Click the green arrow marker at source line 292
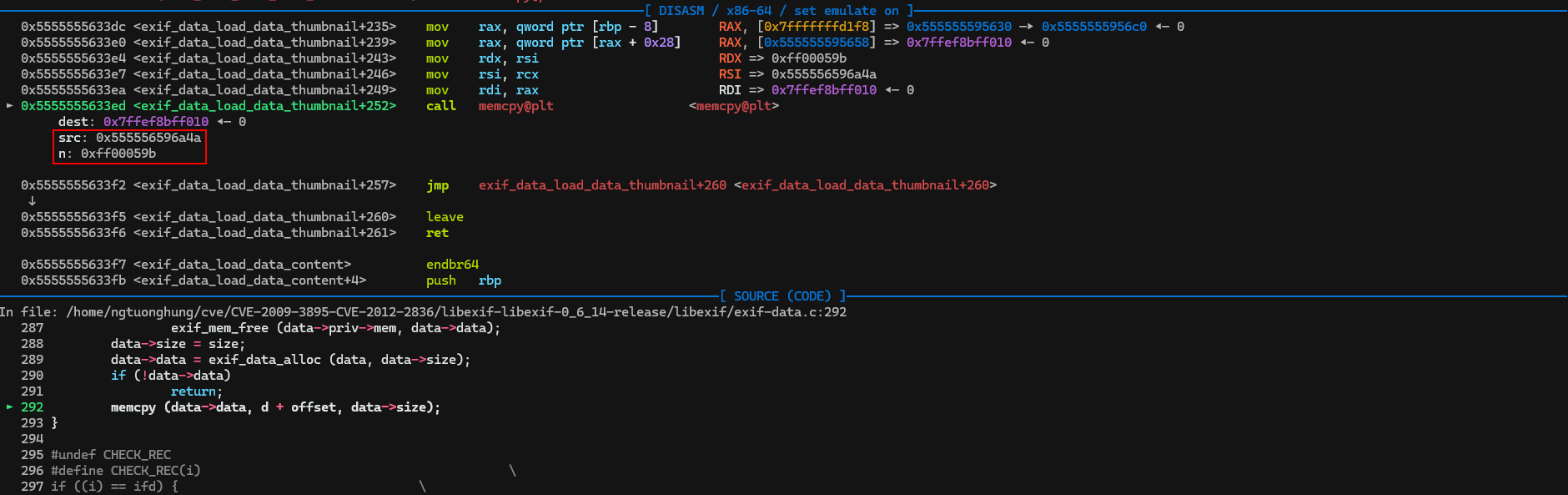This screenshot has width=1568, height=495. pyautogui.click(x=10, y=407)
